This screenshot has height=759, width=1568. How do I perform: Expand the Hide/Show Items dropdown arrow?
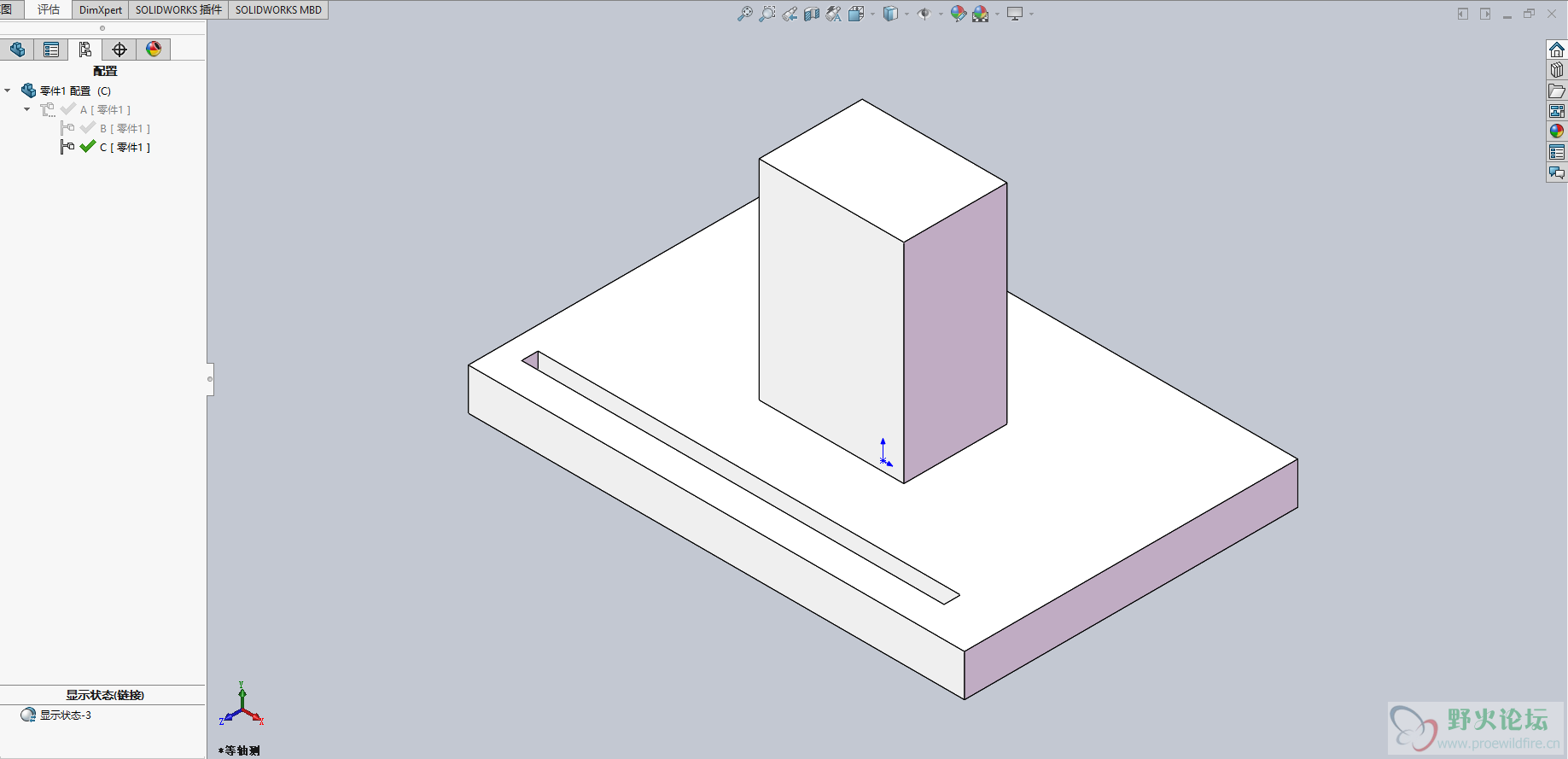[941, 14]
